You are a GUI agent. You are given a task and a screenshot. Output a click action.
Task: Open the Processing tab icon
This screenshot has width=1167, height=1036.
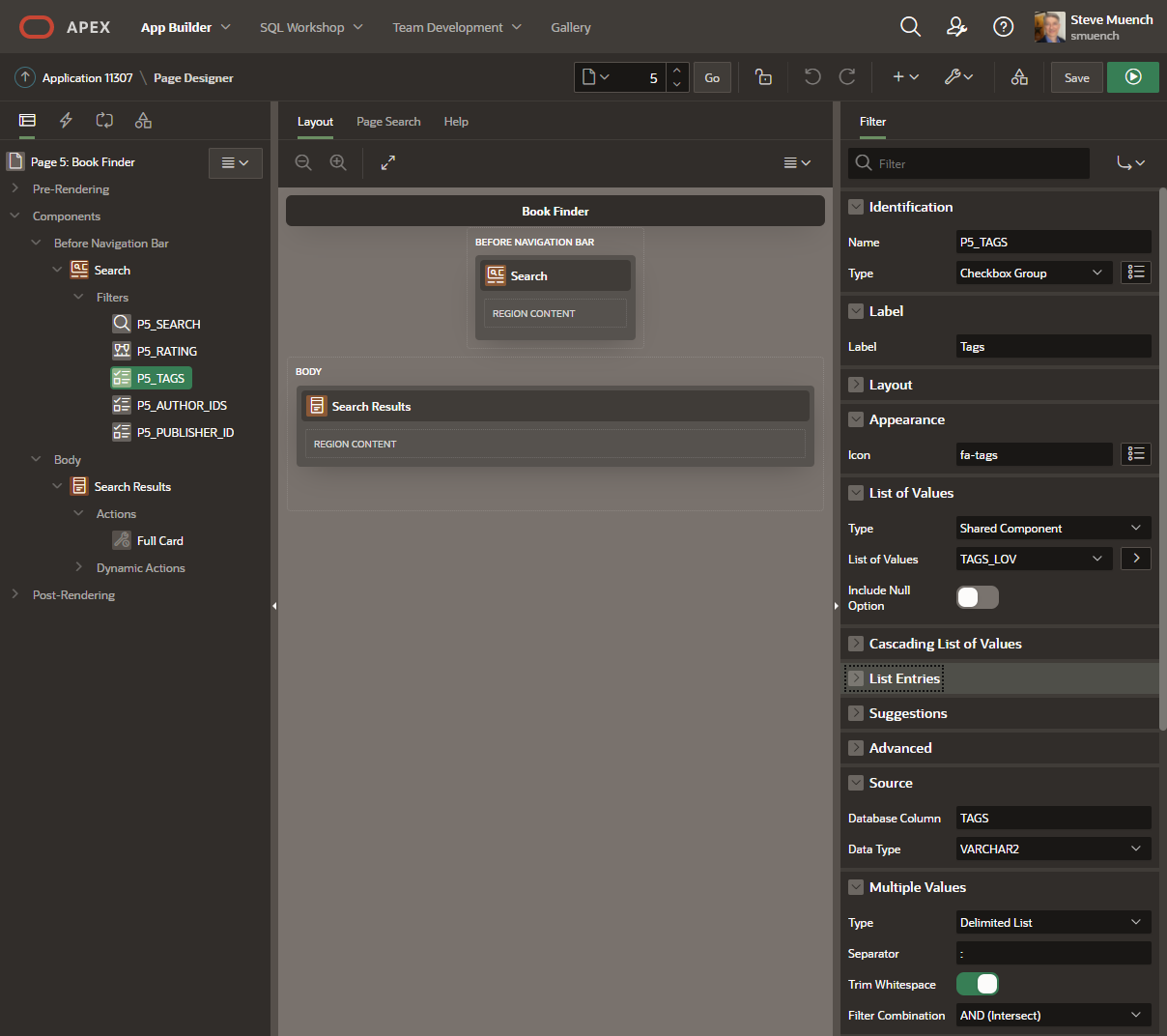pos(104,121)
